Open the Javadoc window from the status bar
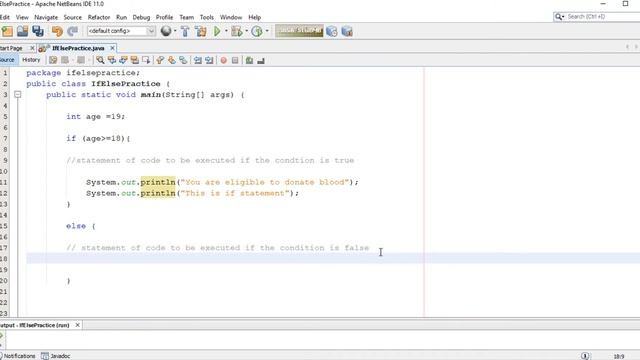640x360 pixels. (56, 356)
